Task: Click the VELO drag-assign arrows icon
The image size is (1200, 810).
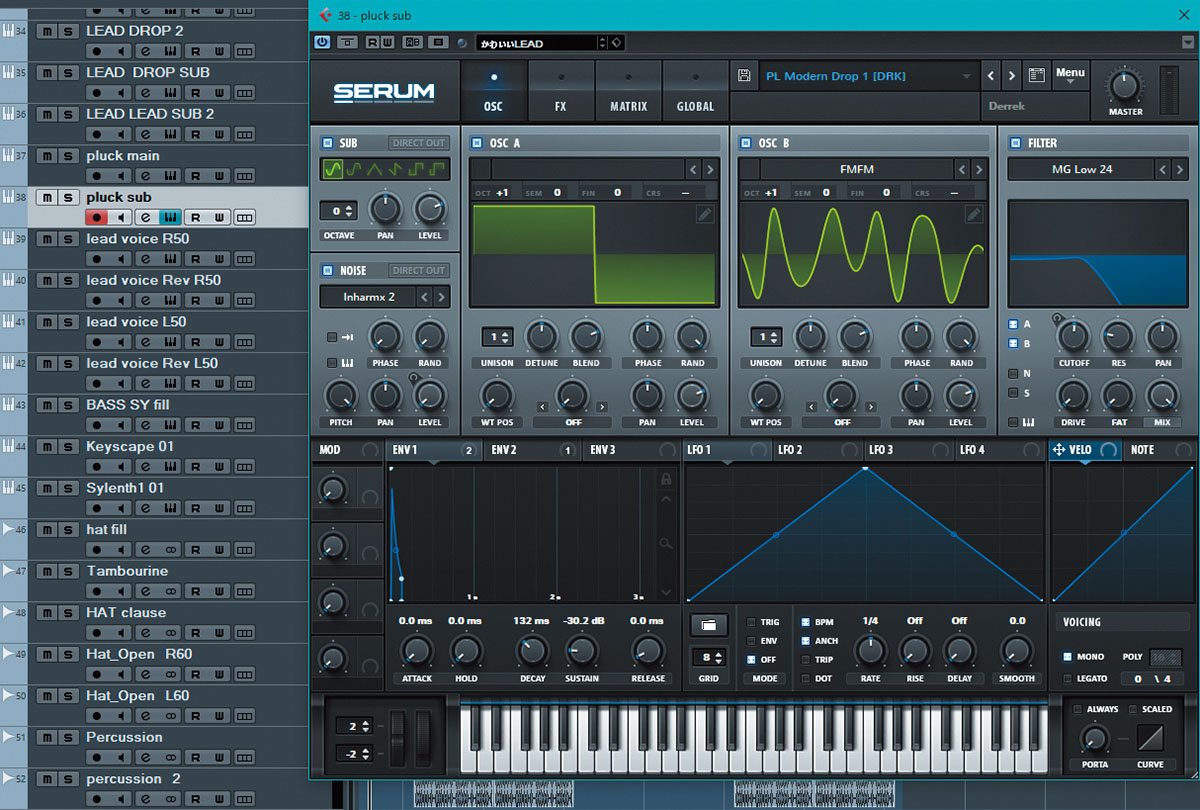Action: point(1059,450)
